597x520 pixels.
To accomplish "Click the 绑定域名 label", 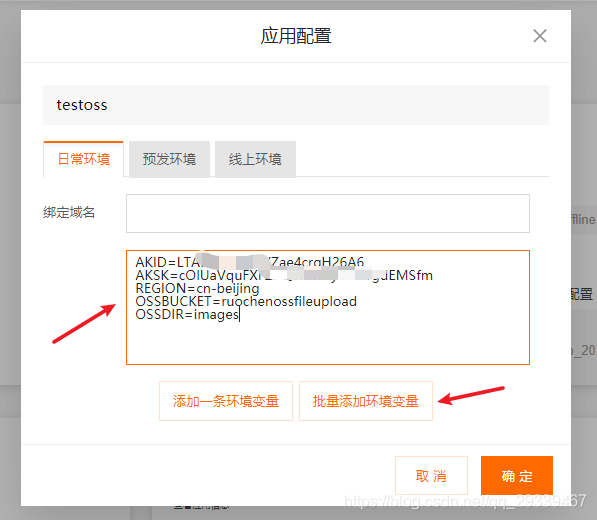I will pyautogui.click(x=69, y=212).
